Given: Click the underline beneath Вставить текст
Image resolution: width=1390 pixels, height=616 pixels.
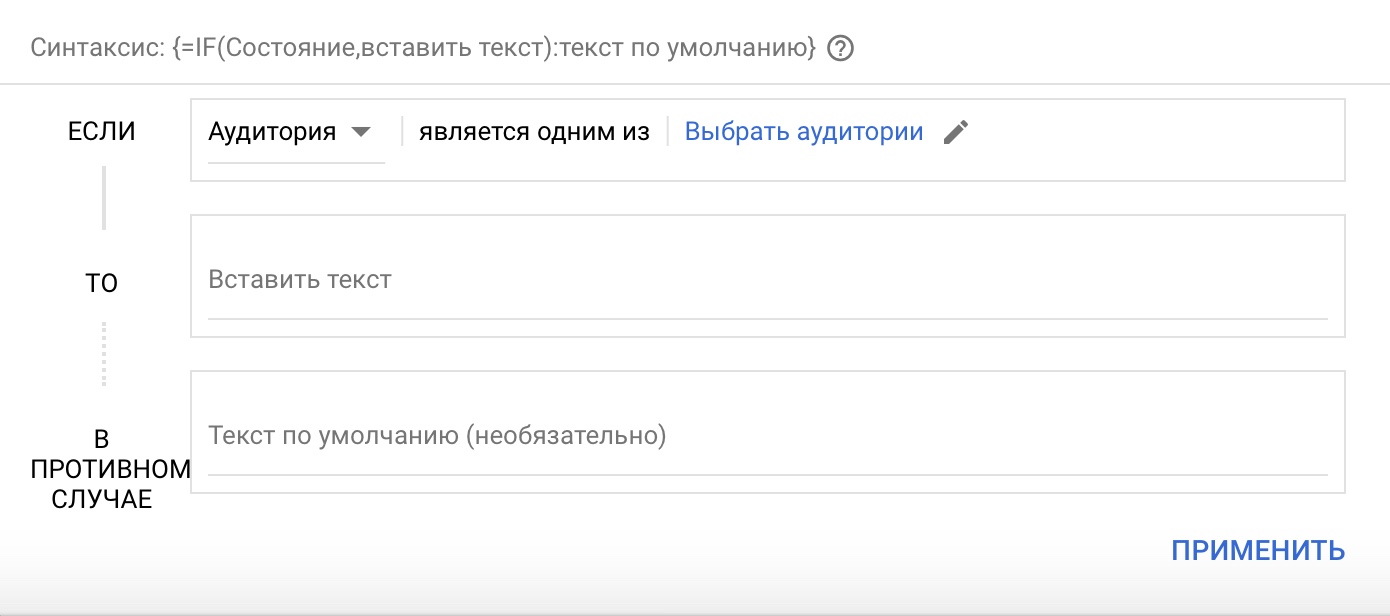Looking at the screenshot, I should click(x=767, y=318).
